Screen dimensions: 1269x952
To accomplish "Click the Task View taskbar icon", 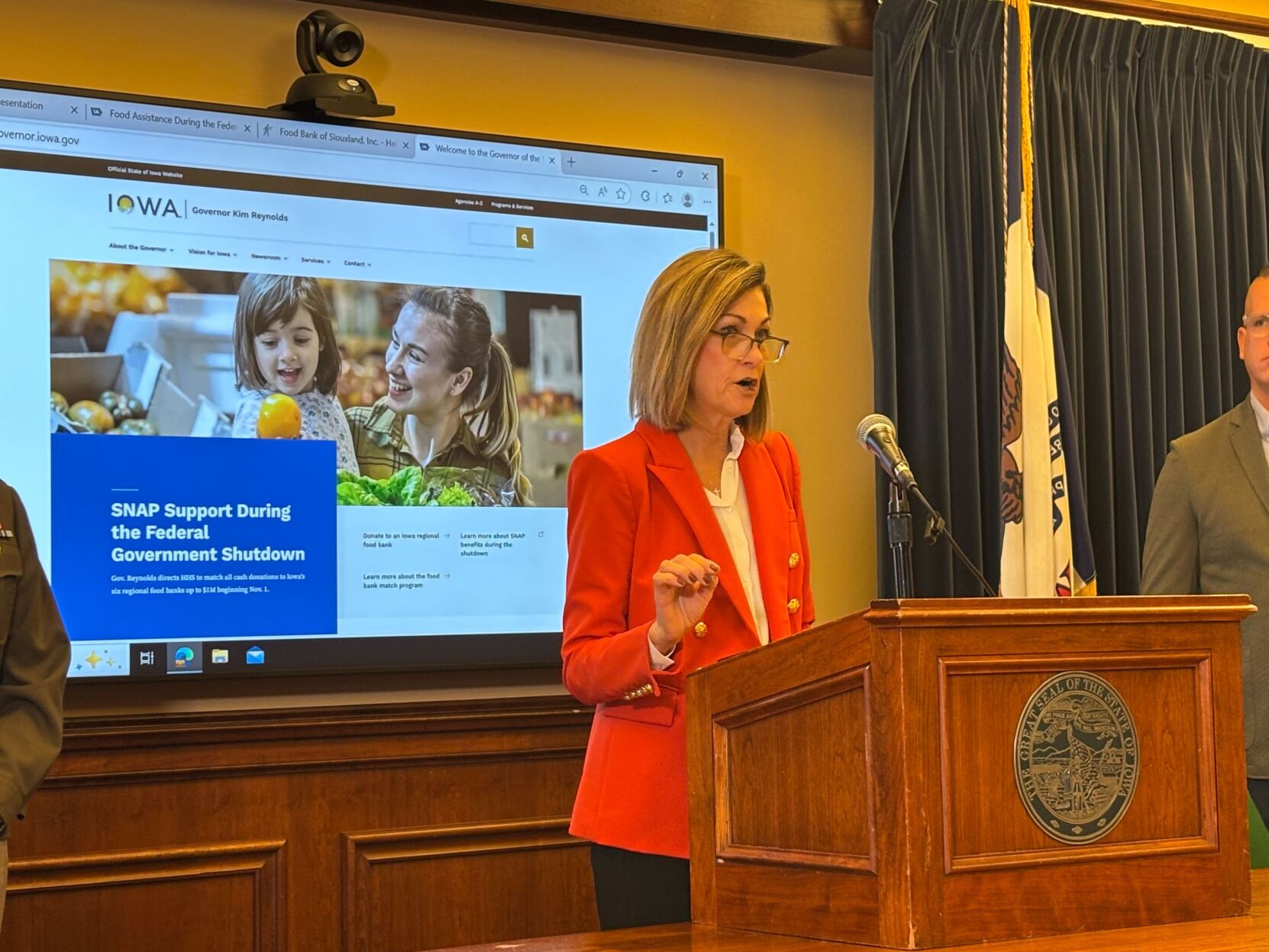I will 147,657.
